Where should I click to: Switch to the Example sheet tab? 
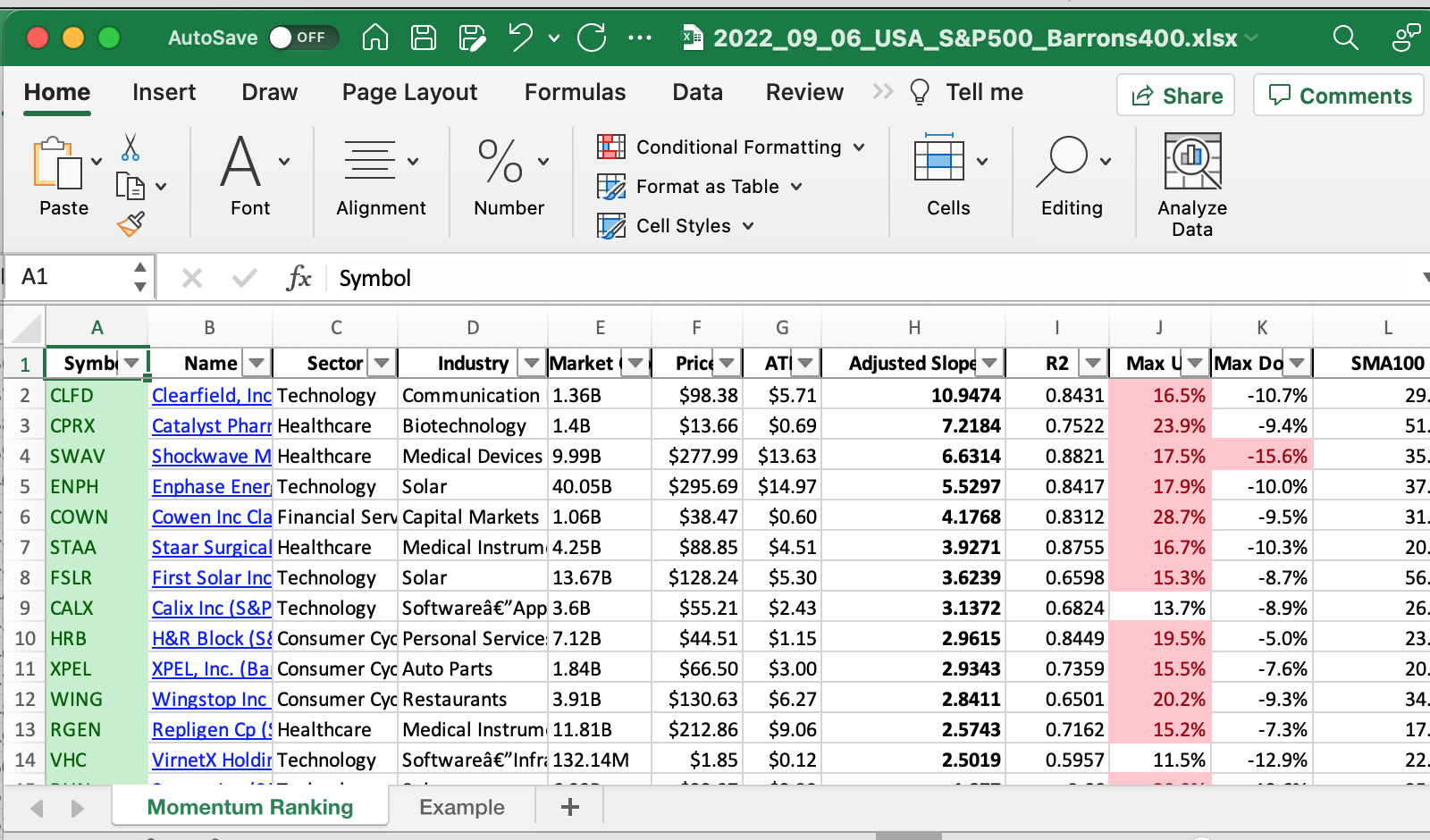pos(462,807)
